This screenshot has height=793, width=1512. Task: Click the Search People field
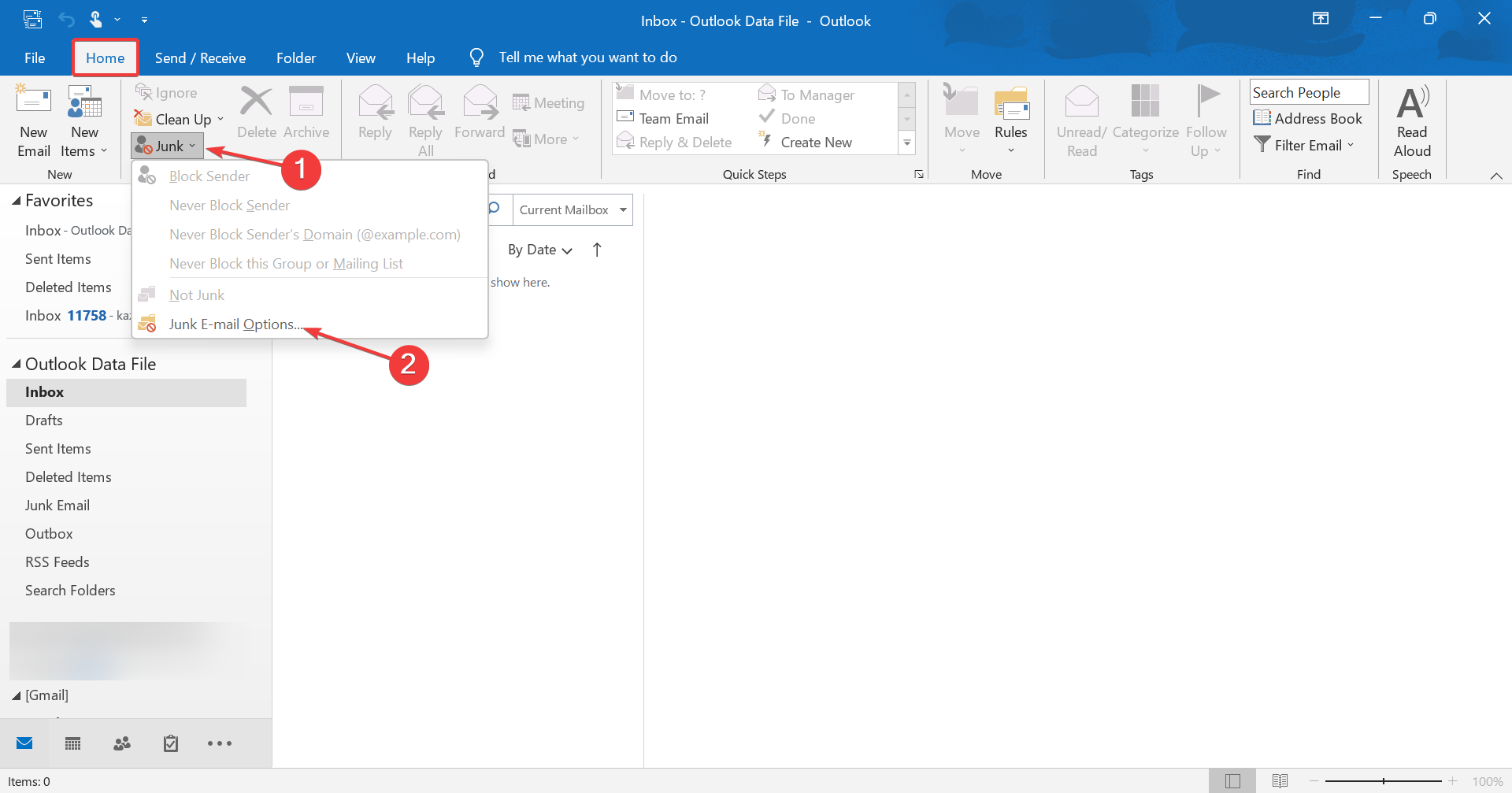coord(1309,92)
